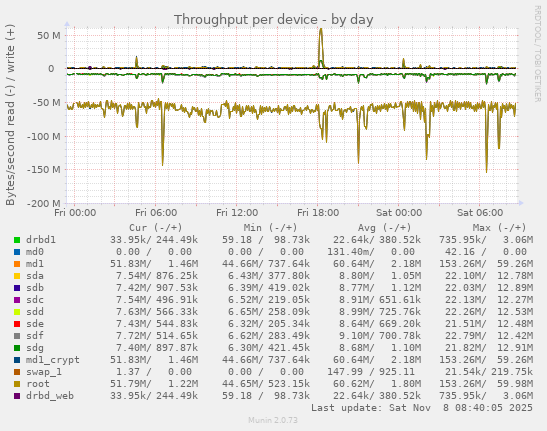Click the Bytes/second read/write axis title
547x431 pixels.
(10, 115)
